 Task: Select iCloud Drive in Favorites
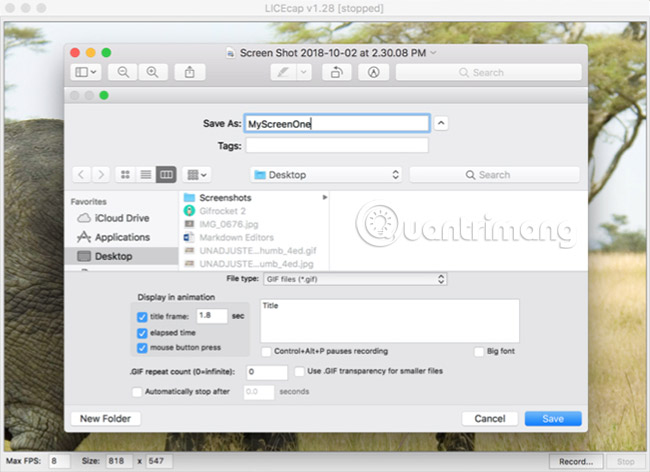pyautogui.click(x=121, y=218)
